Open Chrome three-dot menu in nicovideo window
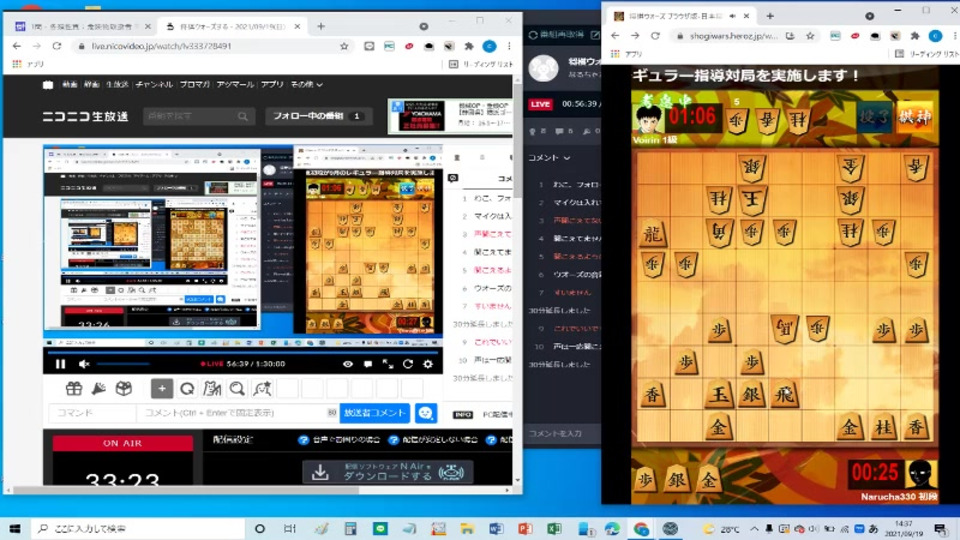This screenshot has width=960, height=540. pos(509,46)
